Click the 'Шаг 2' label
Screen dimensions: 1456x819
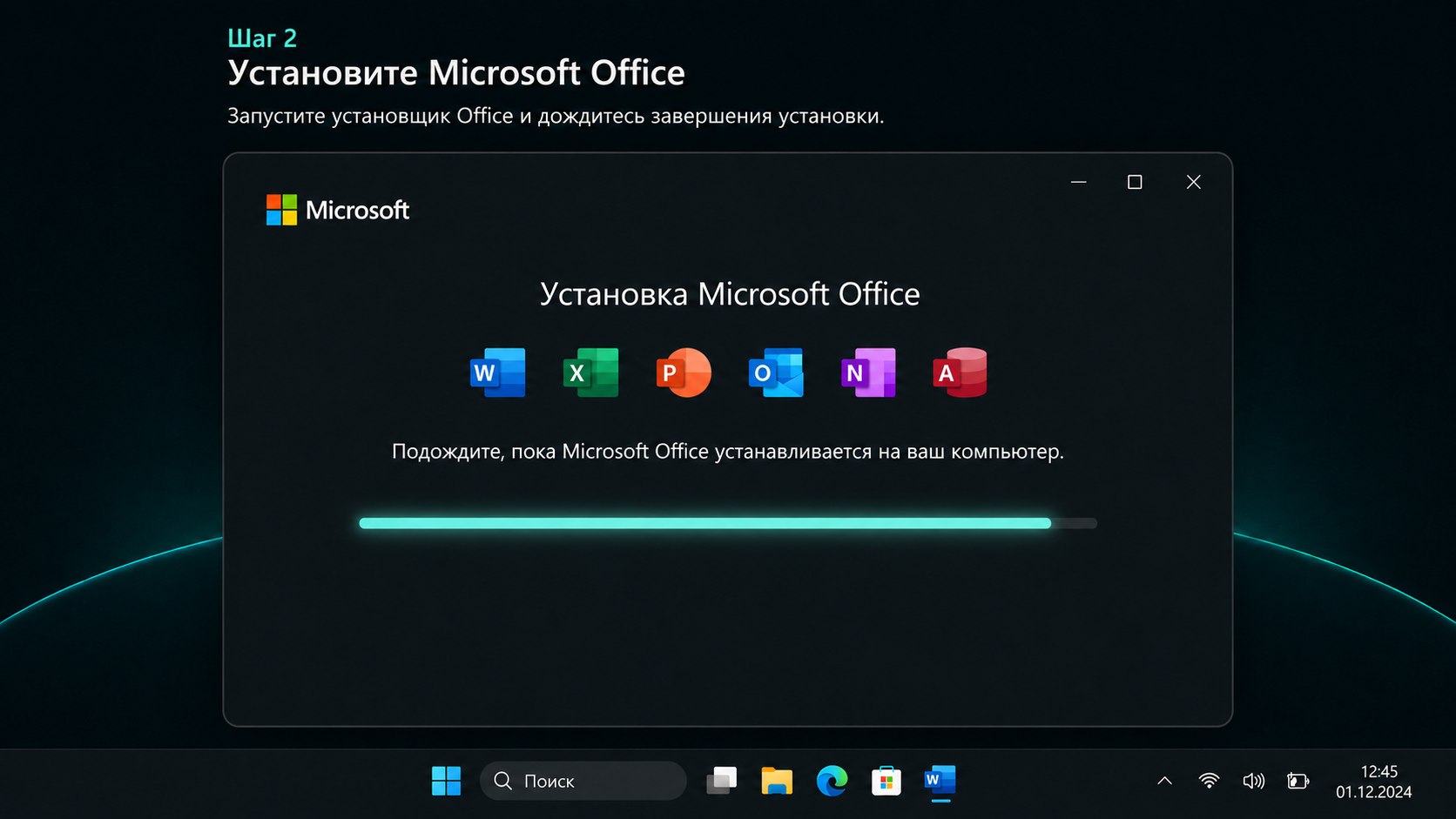point(262,38)
